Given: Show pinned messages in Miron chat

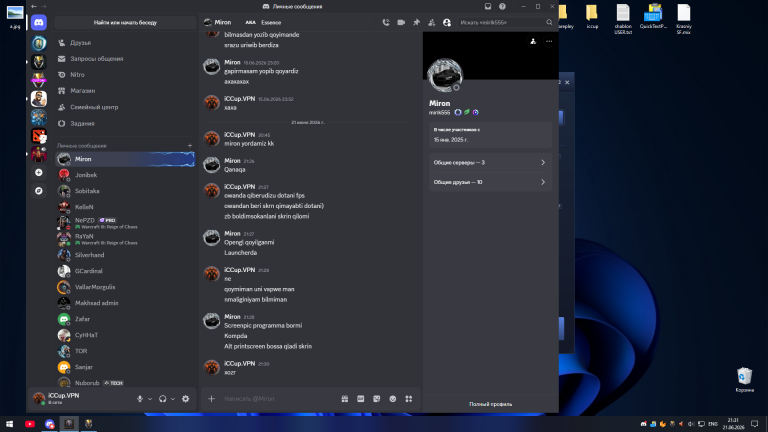Looking at the screenshot, I should (416, 23).
